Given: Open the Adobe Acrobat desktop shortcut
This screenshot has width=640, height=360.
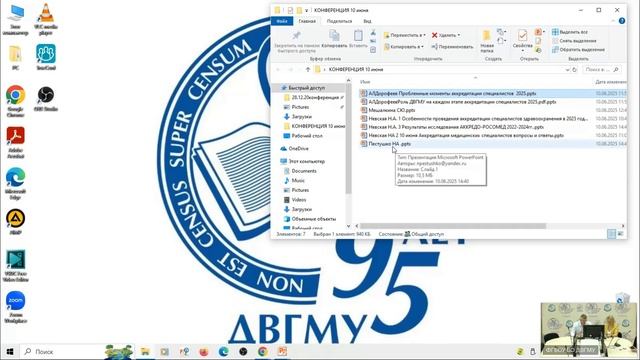Looking at the screenshot, I should click(x=16, y=142).
